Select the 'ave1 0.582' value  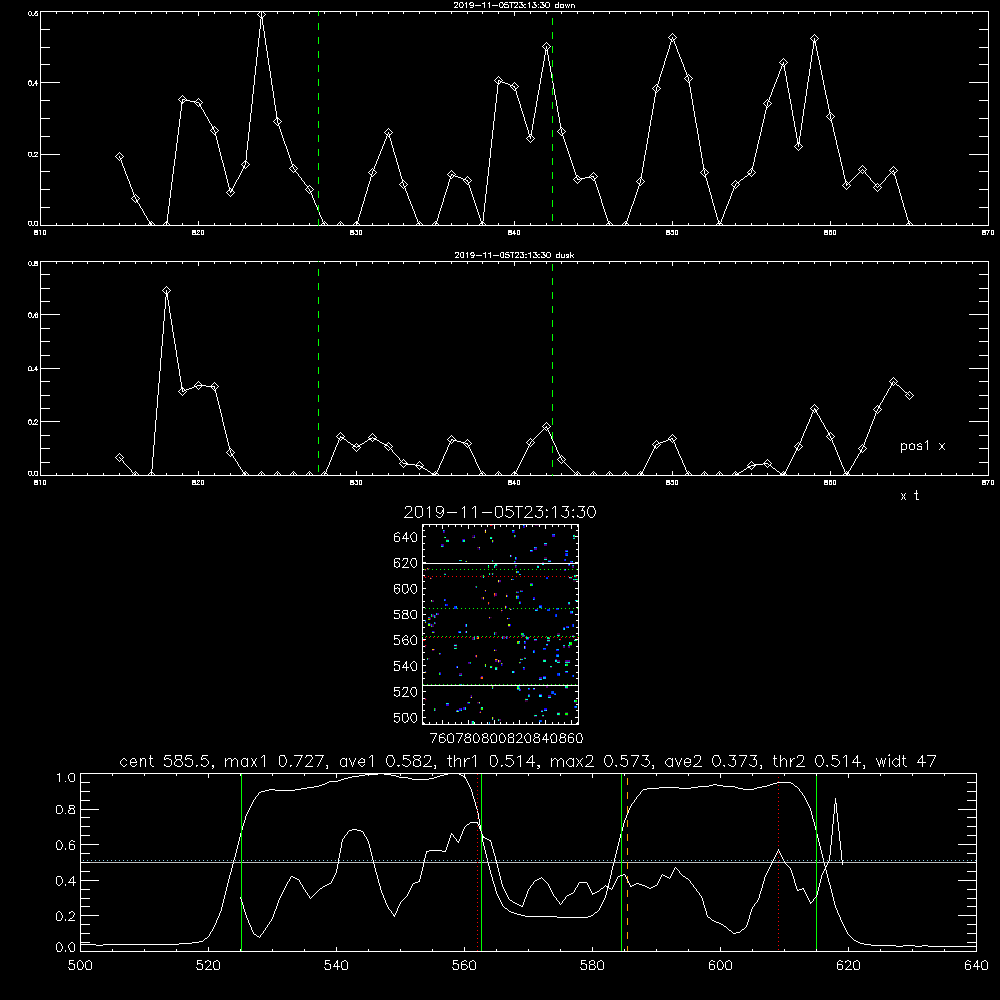386,761
